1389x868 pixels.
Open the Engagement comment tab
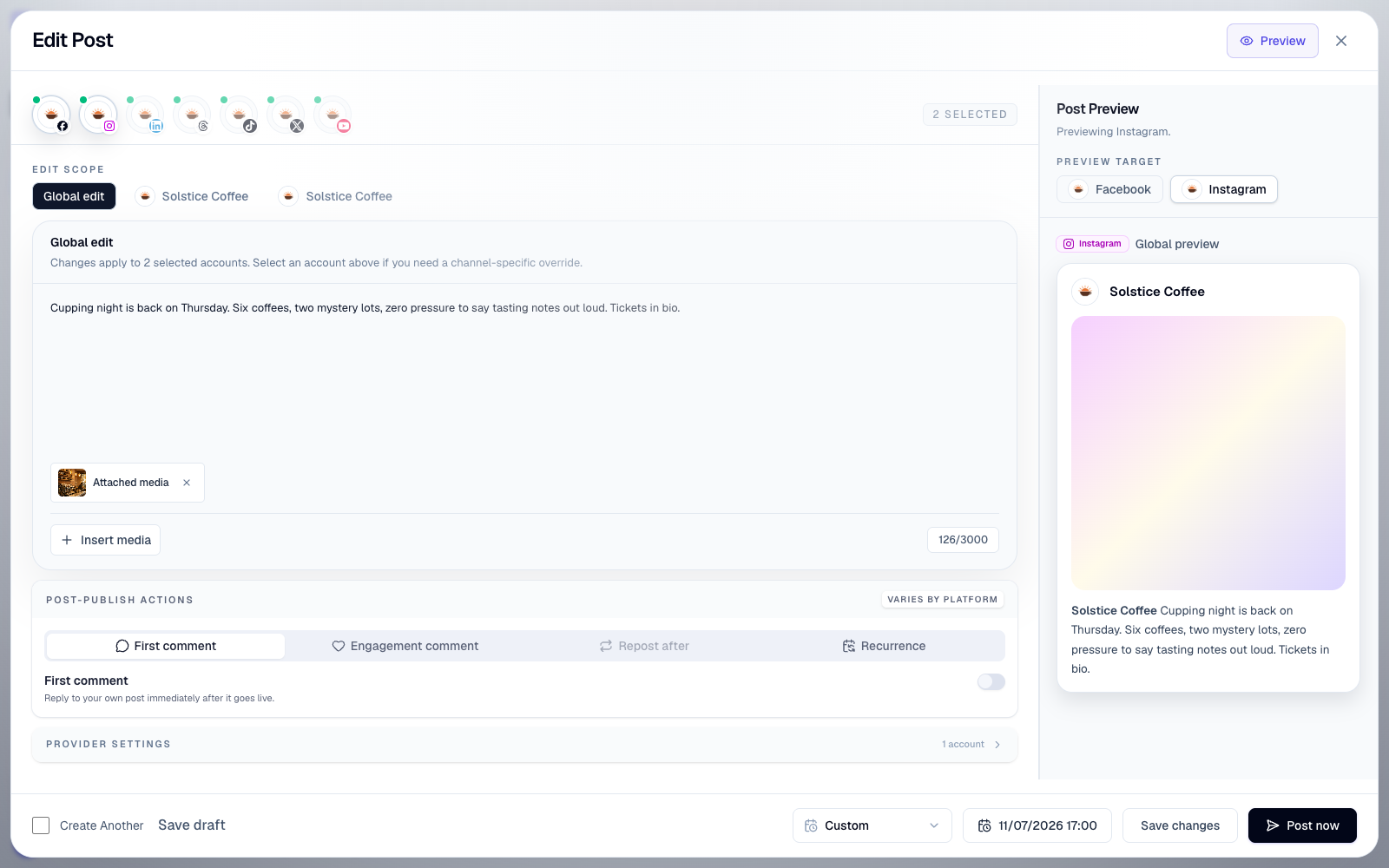click(405, 646)
